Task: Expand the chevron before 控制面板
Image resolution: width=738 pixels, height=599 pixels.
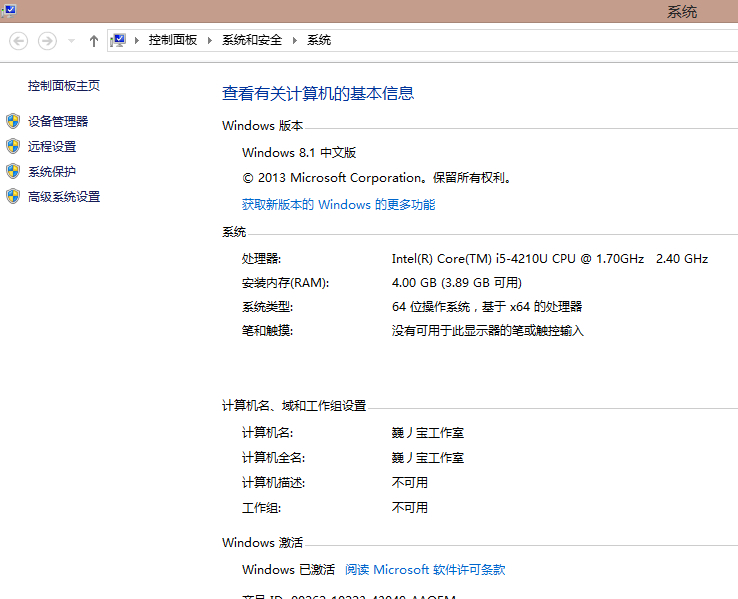Action: [x=136, y=40]
